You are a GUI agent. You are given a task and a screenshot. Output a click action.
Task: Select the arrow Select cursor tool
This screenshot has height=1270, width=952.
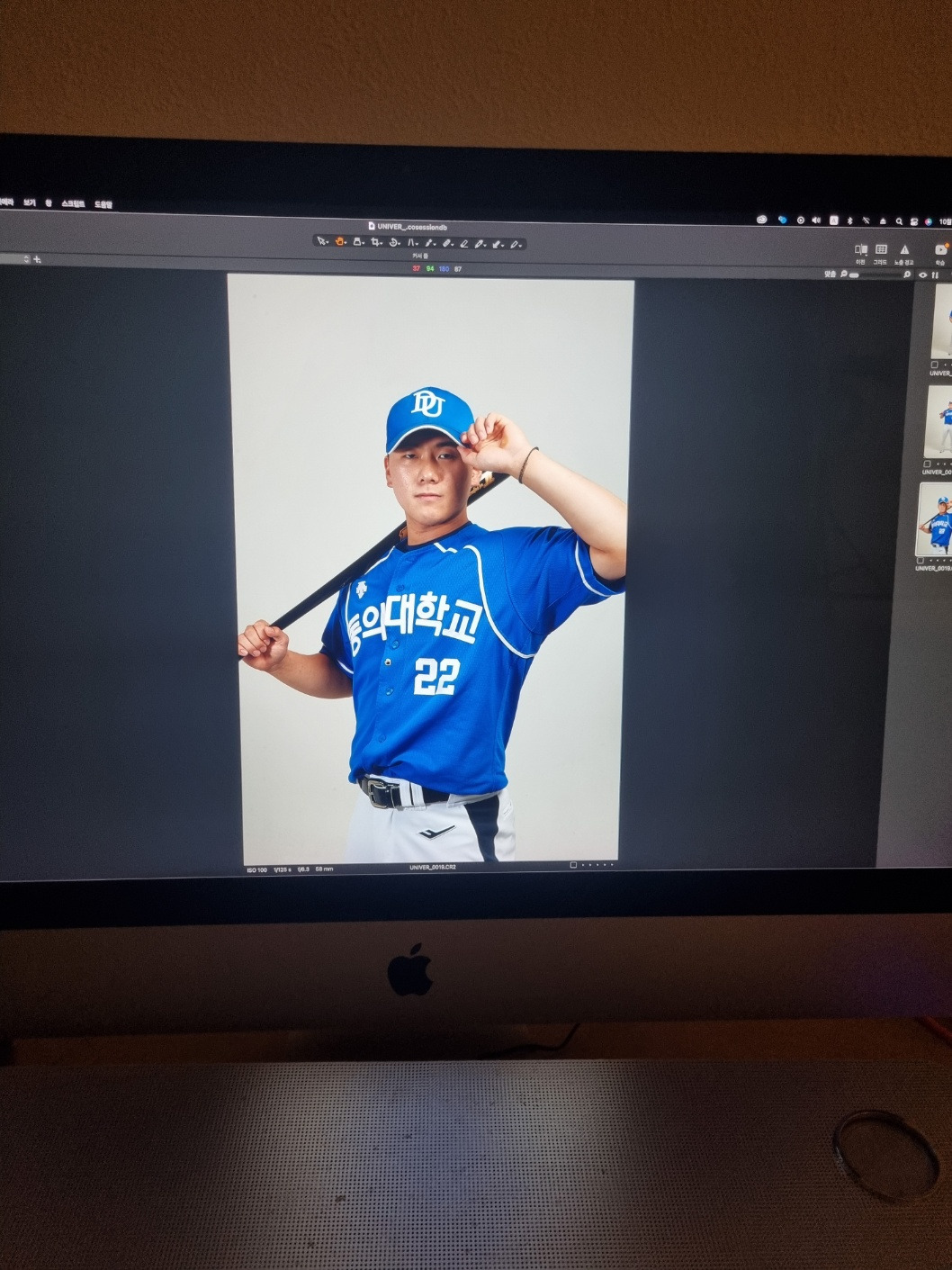coord(321,241)
